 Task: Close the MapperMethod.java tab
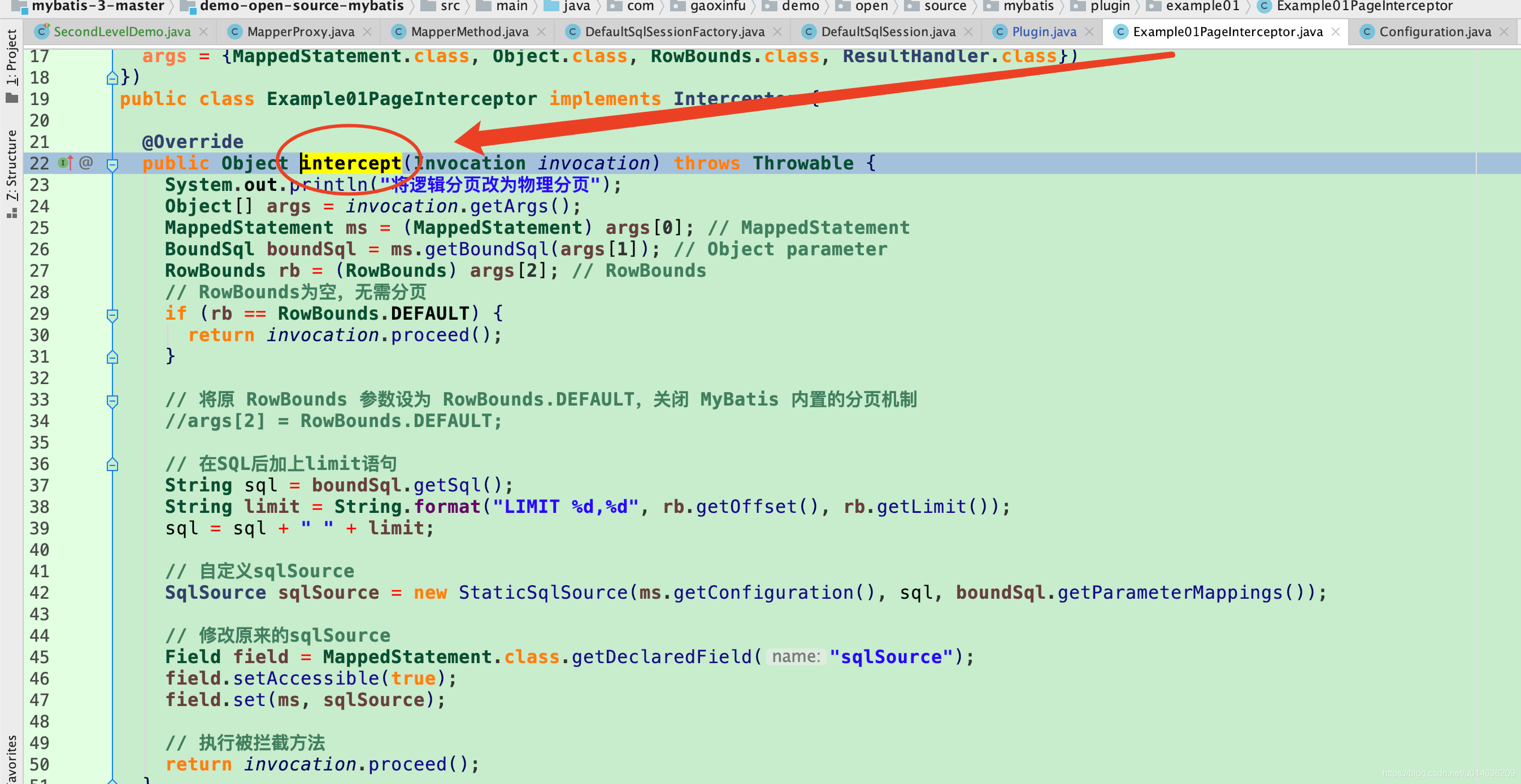541,32
